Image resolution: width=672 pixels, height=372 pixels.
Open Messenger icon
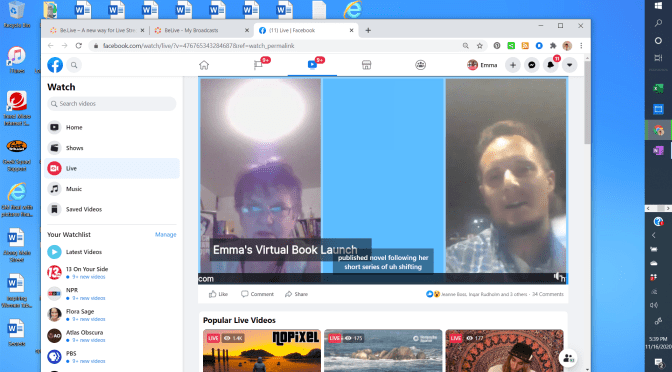[532, 65]
